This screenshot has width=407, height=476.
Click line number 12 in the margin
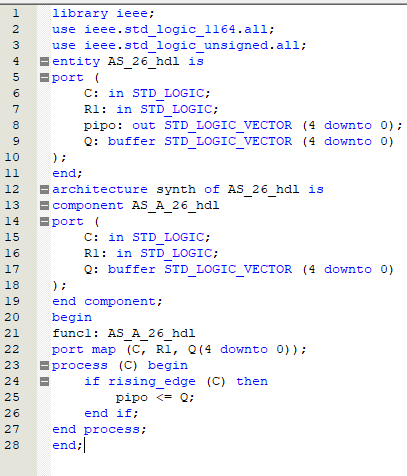point(12,189)
